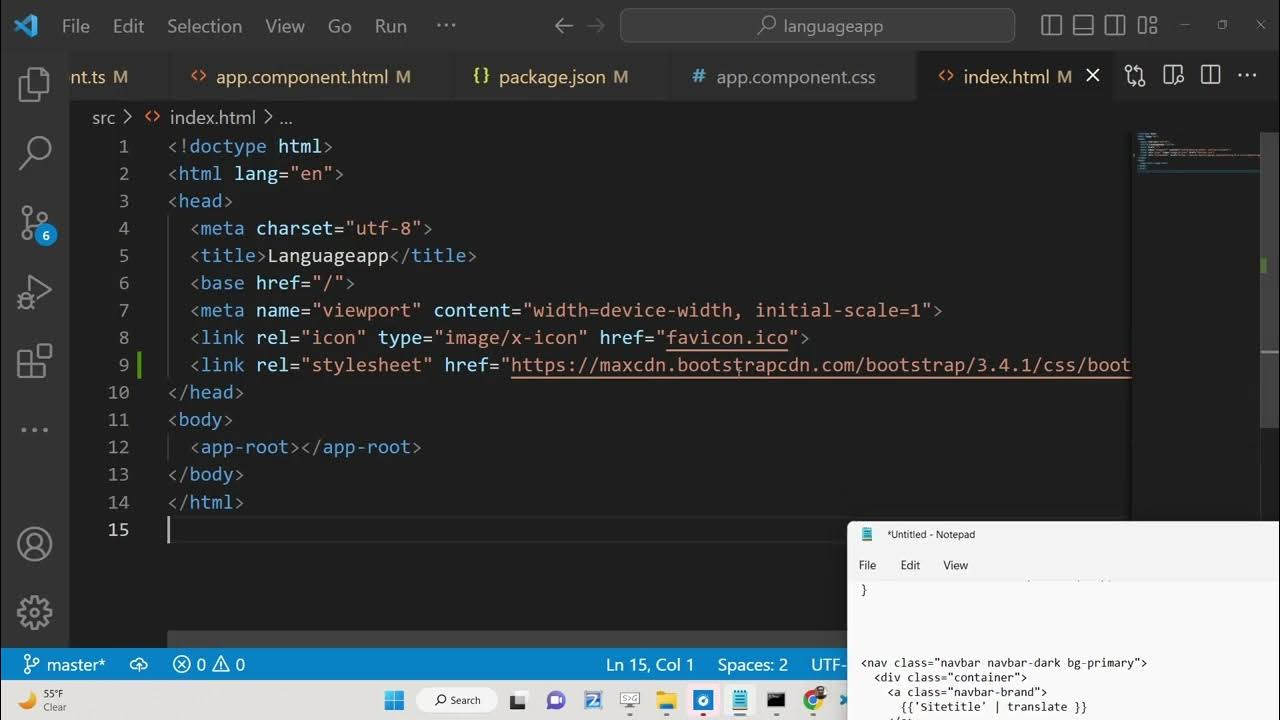The image size is (1280, 720).
Task: Expand additional activity bar views ellipsis
Action: (x=34, y=430)
